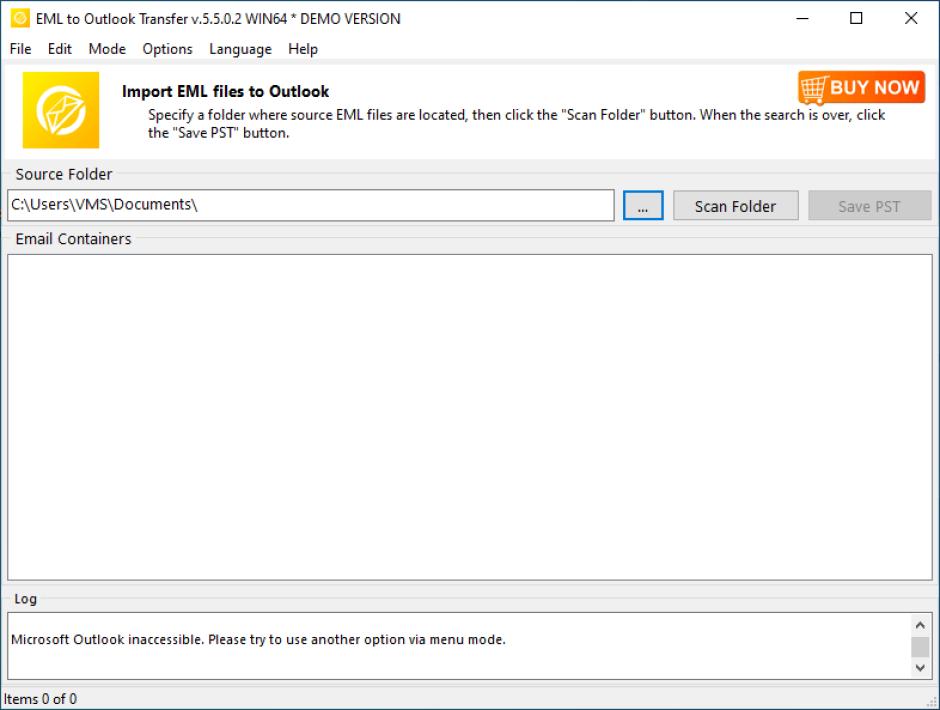Screen dimensions: 940x710
Task: Open the Help menu
Action: tap(303, 49)
